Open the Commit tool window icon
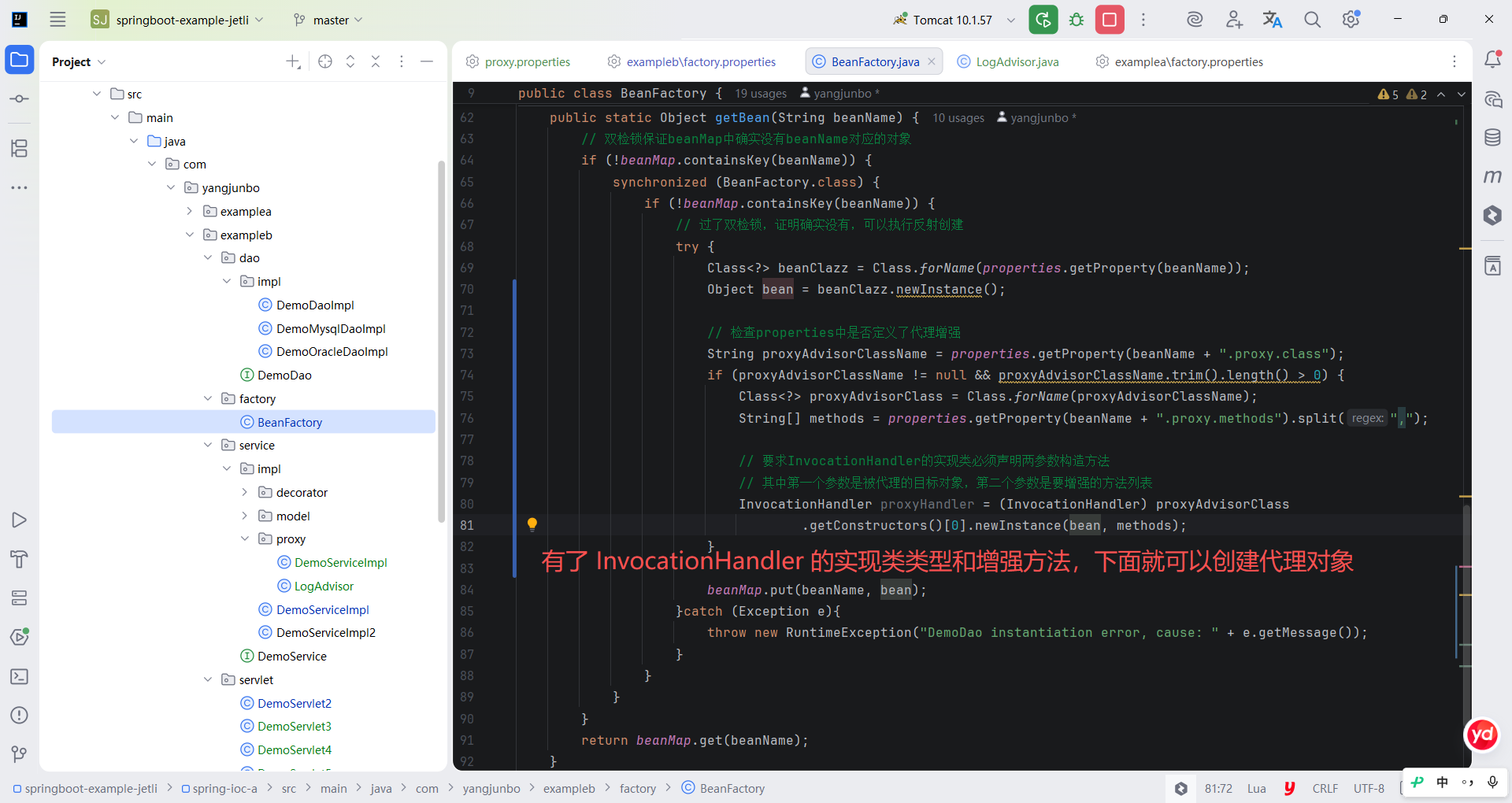Image resolution: width=1512 pixels, height=803 pixels. 20,99
